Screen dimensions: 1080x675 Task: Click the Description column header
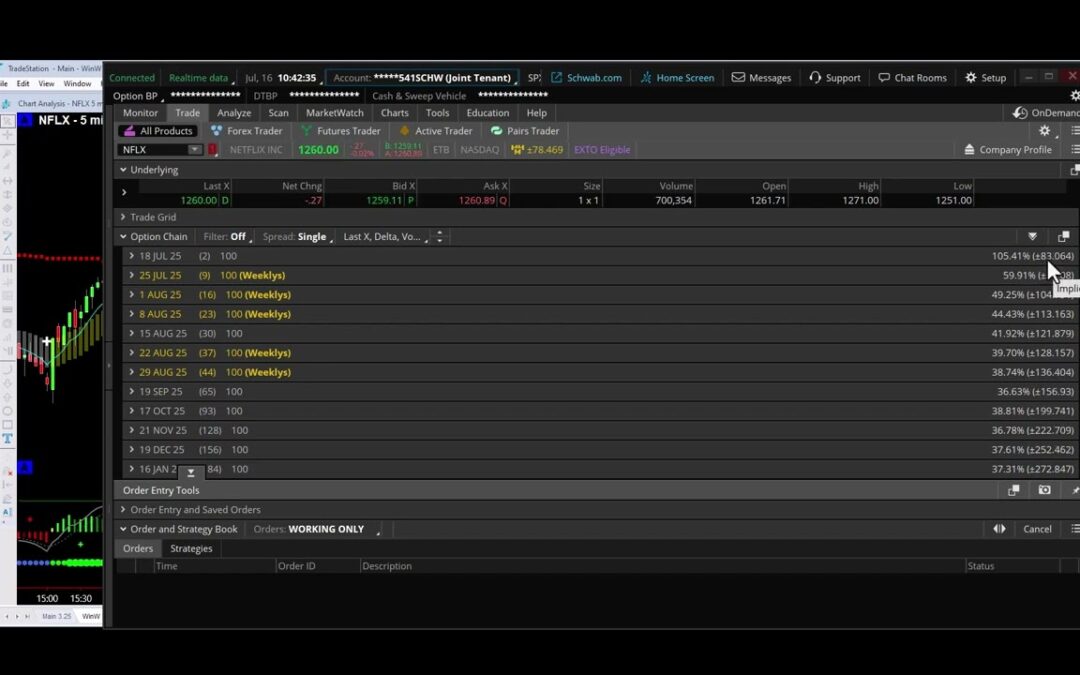(387, 566)
